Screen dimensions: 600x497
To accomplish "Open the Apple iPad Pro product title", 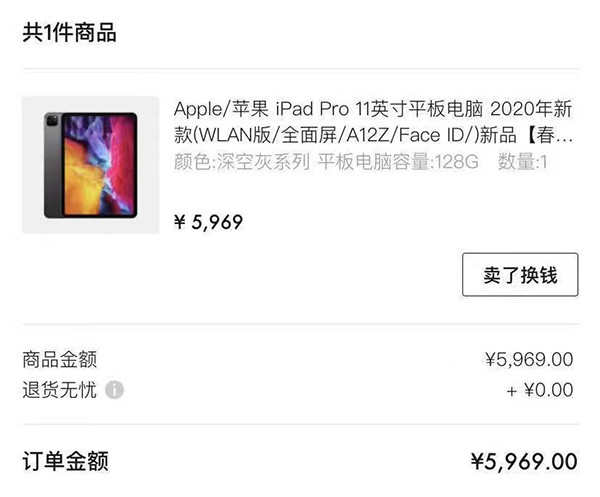I will coord(373,122).
